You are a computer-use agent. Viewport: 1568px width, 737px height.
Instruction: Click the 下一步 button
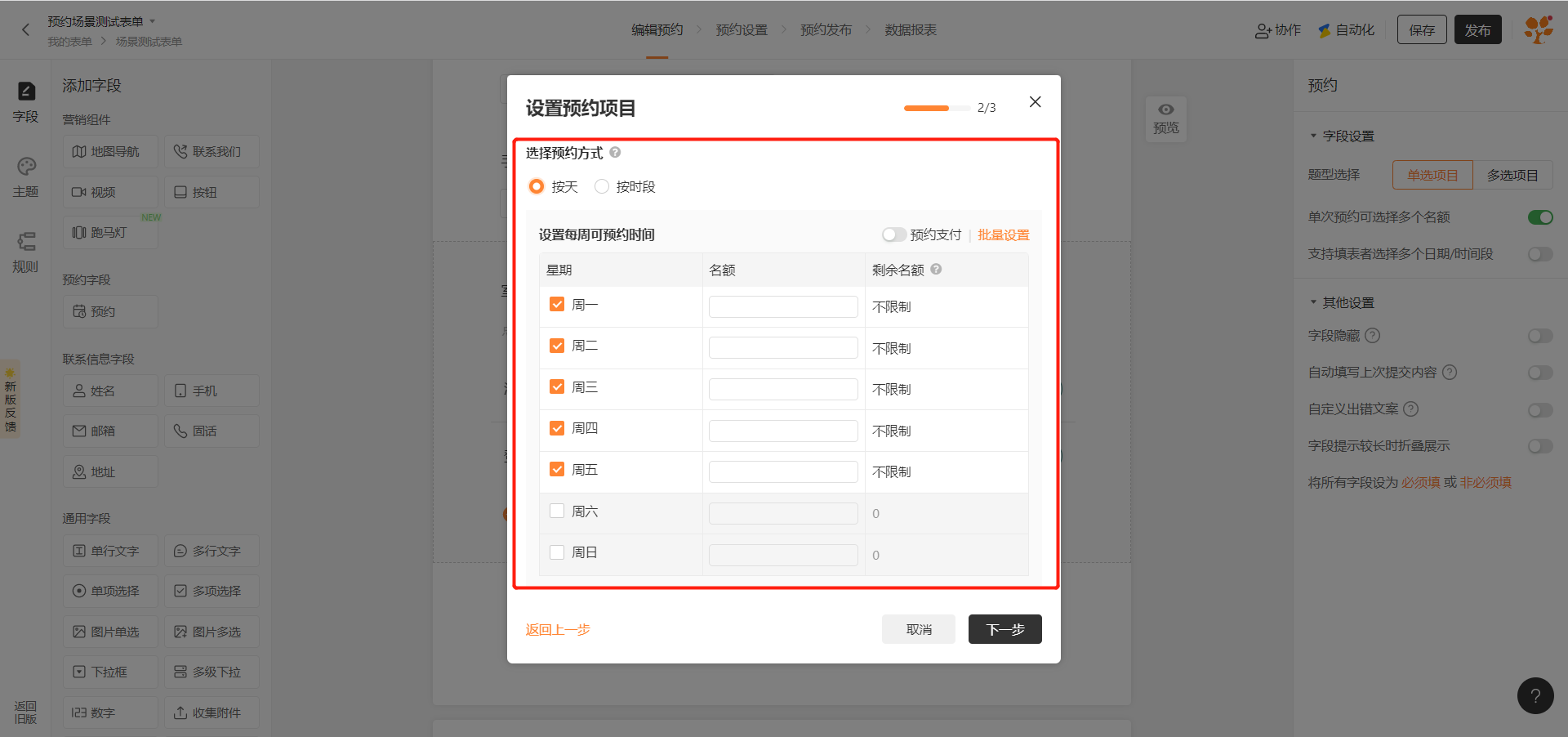point(1004,629)
